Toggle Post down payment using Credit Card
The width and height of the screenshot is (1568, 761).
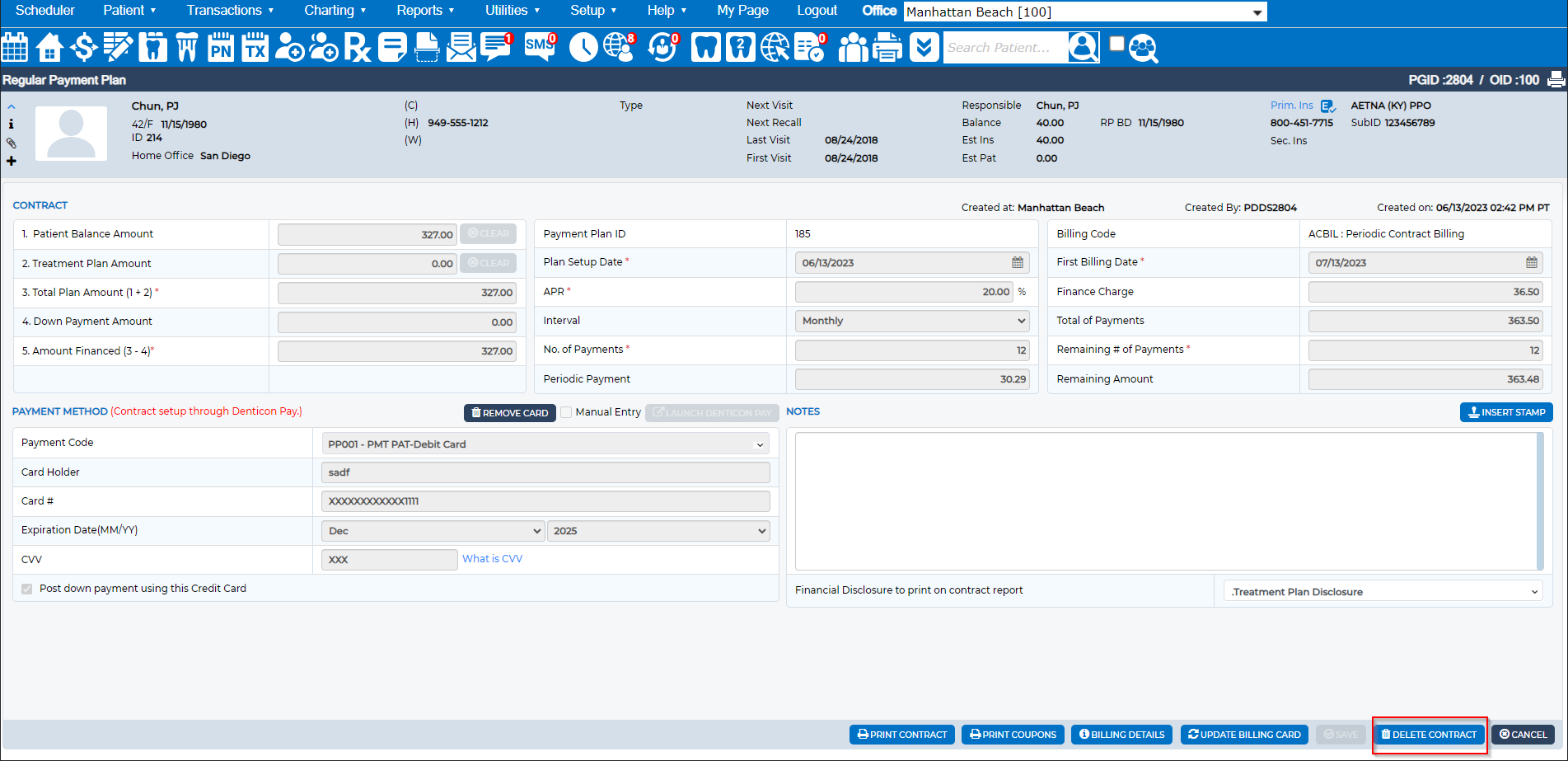tap(27, 589)
